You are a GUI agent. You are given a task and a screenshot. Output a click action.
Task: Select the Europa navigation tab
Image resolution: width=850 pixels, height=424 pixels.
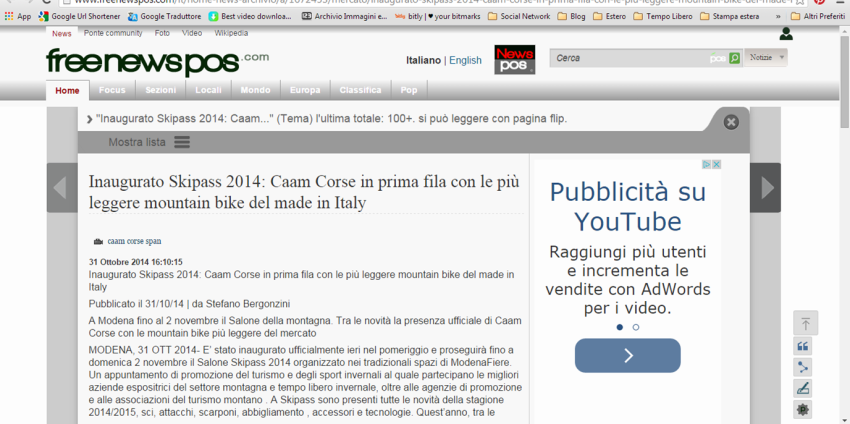pos(305,91)
